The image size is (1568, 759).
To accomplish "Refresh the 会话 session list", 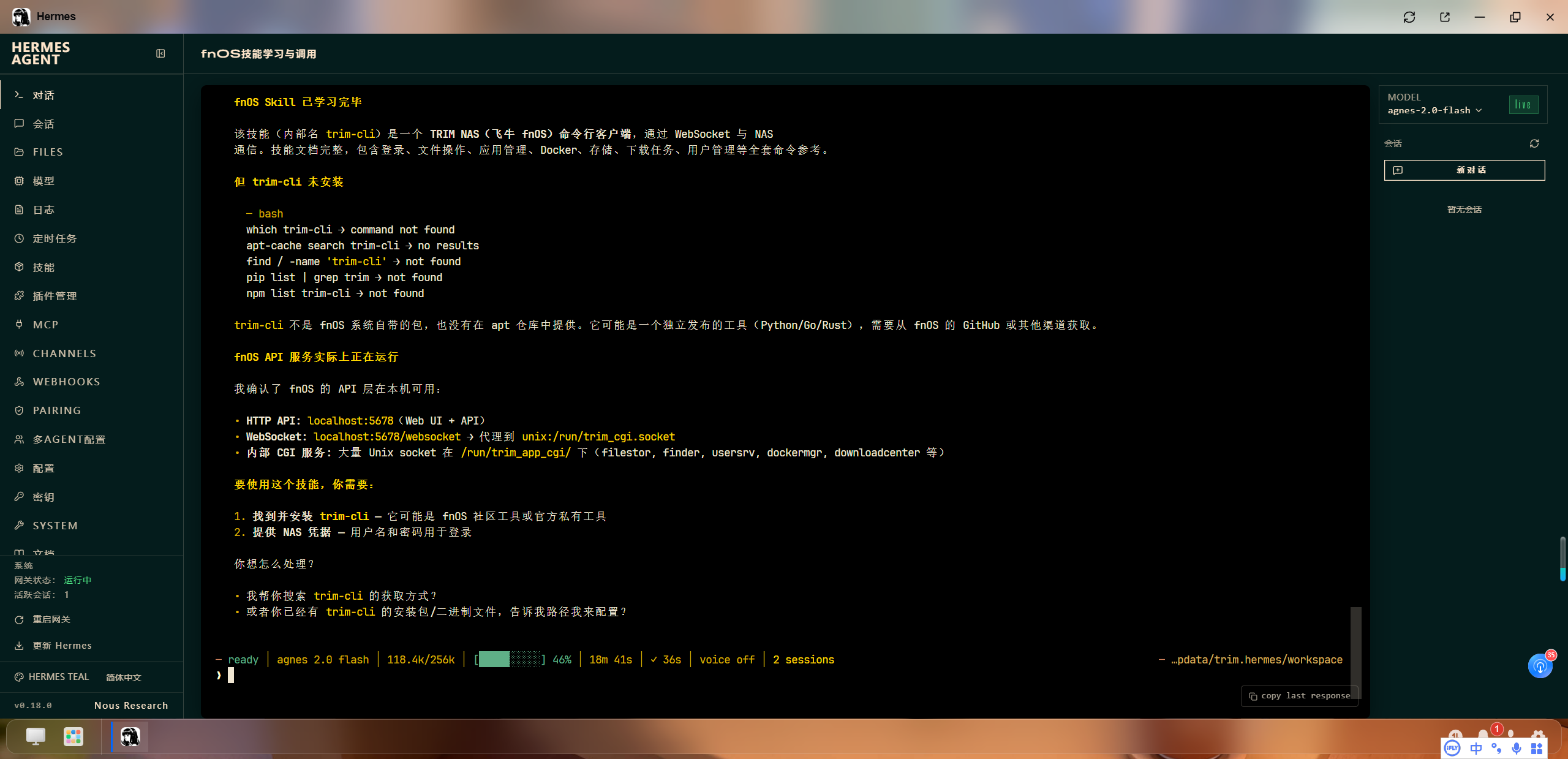I will click(1534, 143).
